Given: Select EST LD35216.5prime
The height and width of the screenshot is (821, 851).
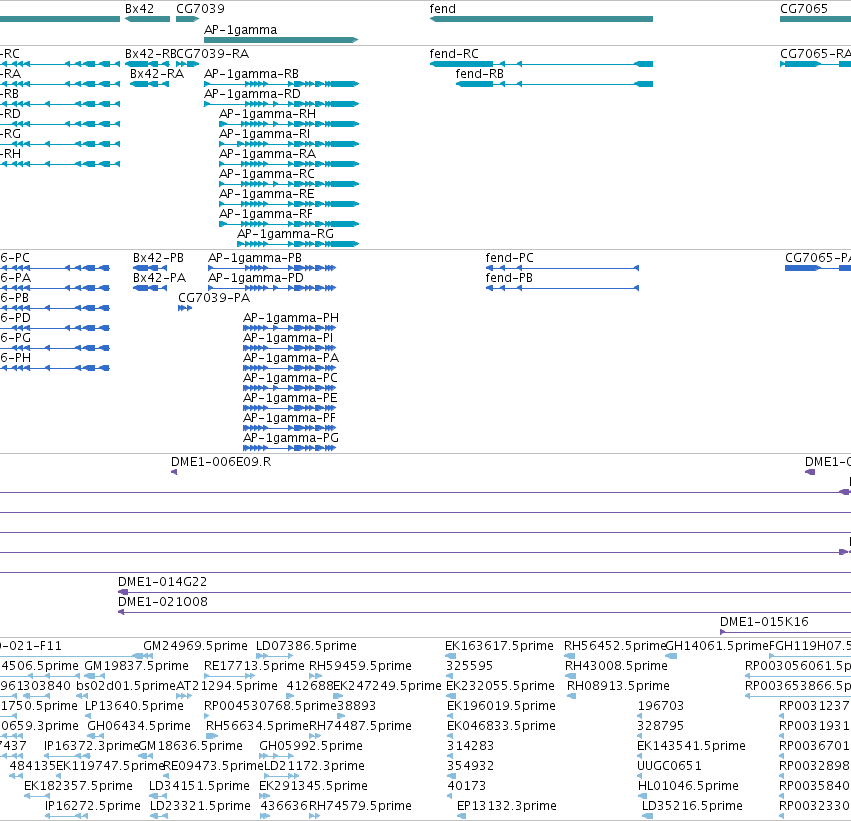Looking at the screenshot, I should tap(692, 806).
